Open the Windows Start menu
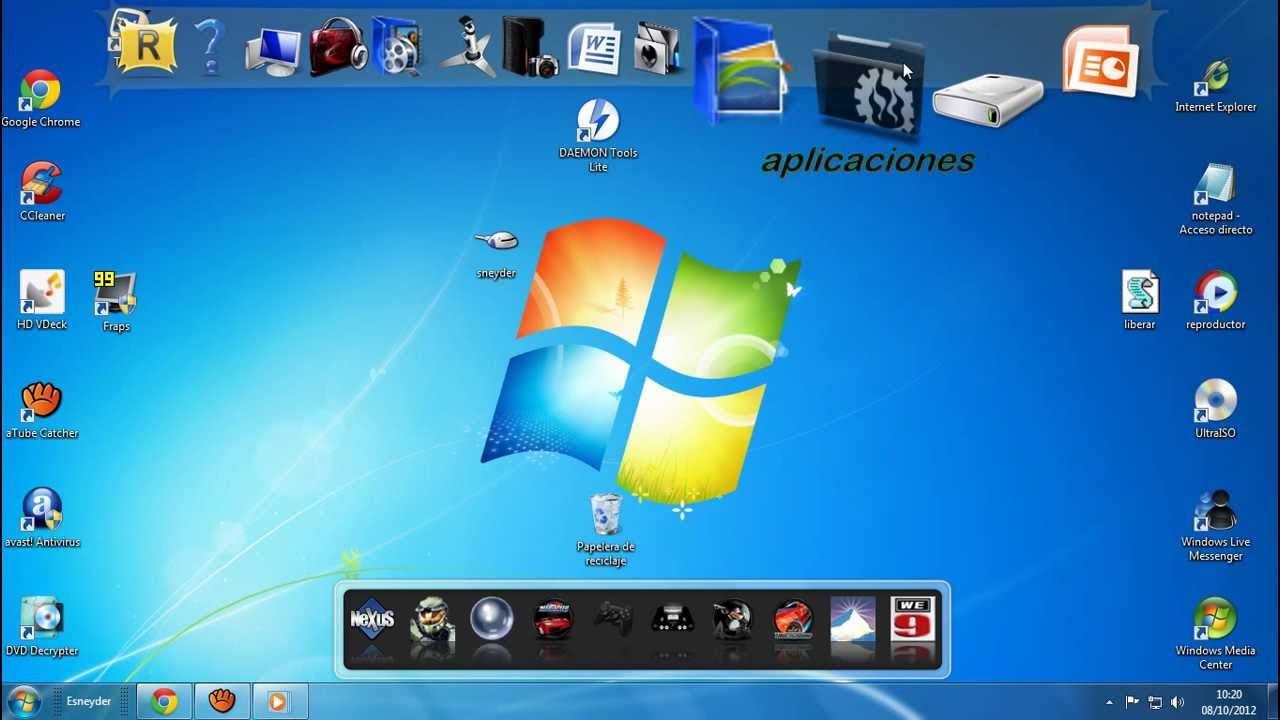The width and height of the screenshot is (1280, 720). [24, 701]
